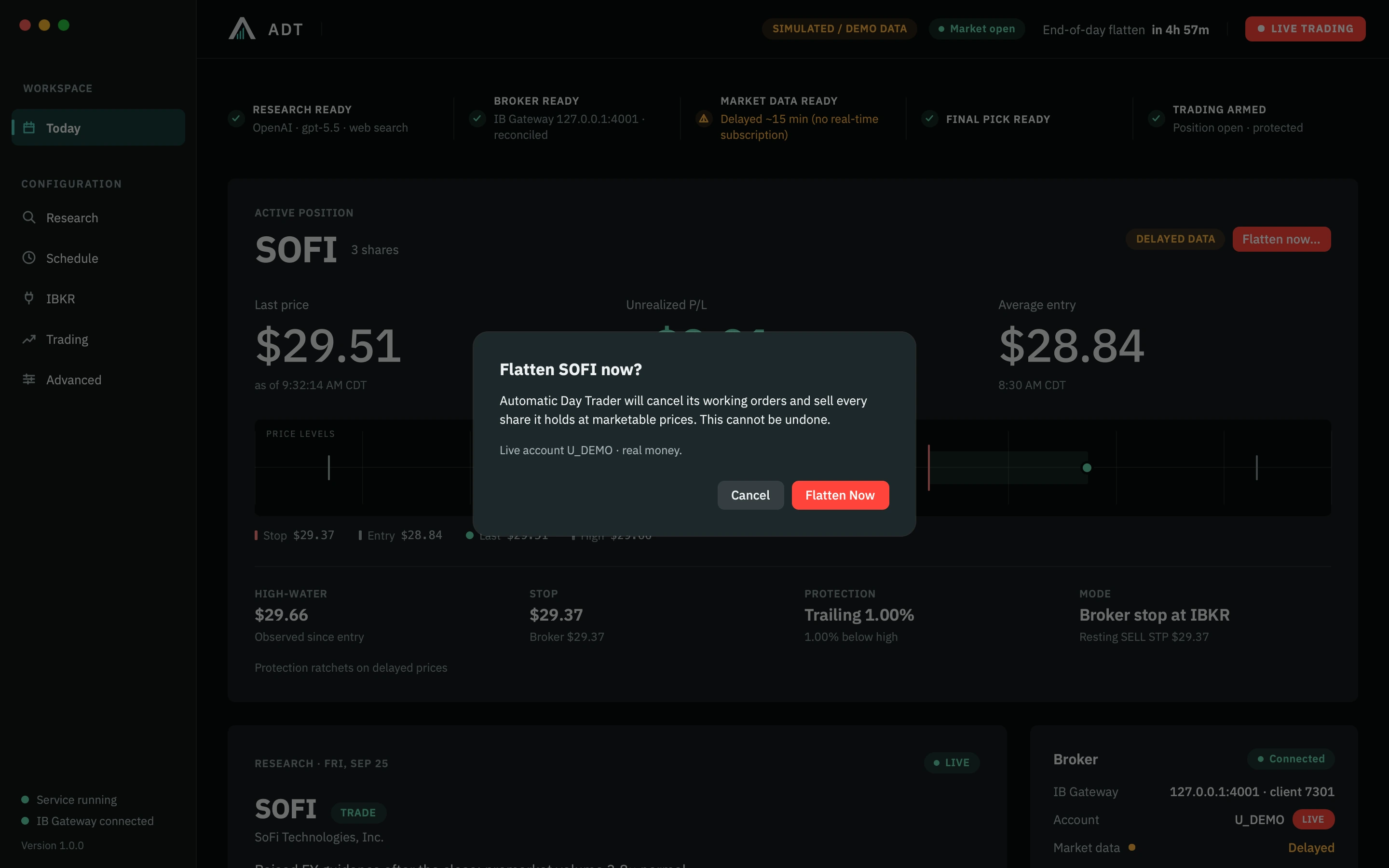
Task: Click the Final Pick Ready checkmark icon
Action: click(929, 118)
